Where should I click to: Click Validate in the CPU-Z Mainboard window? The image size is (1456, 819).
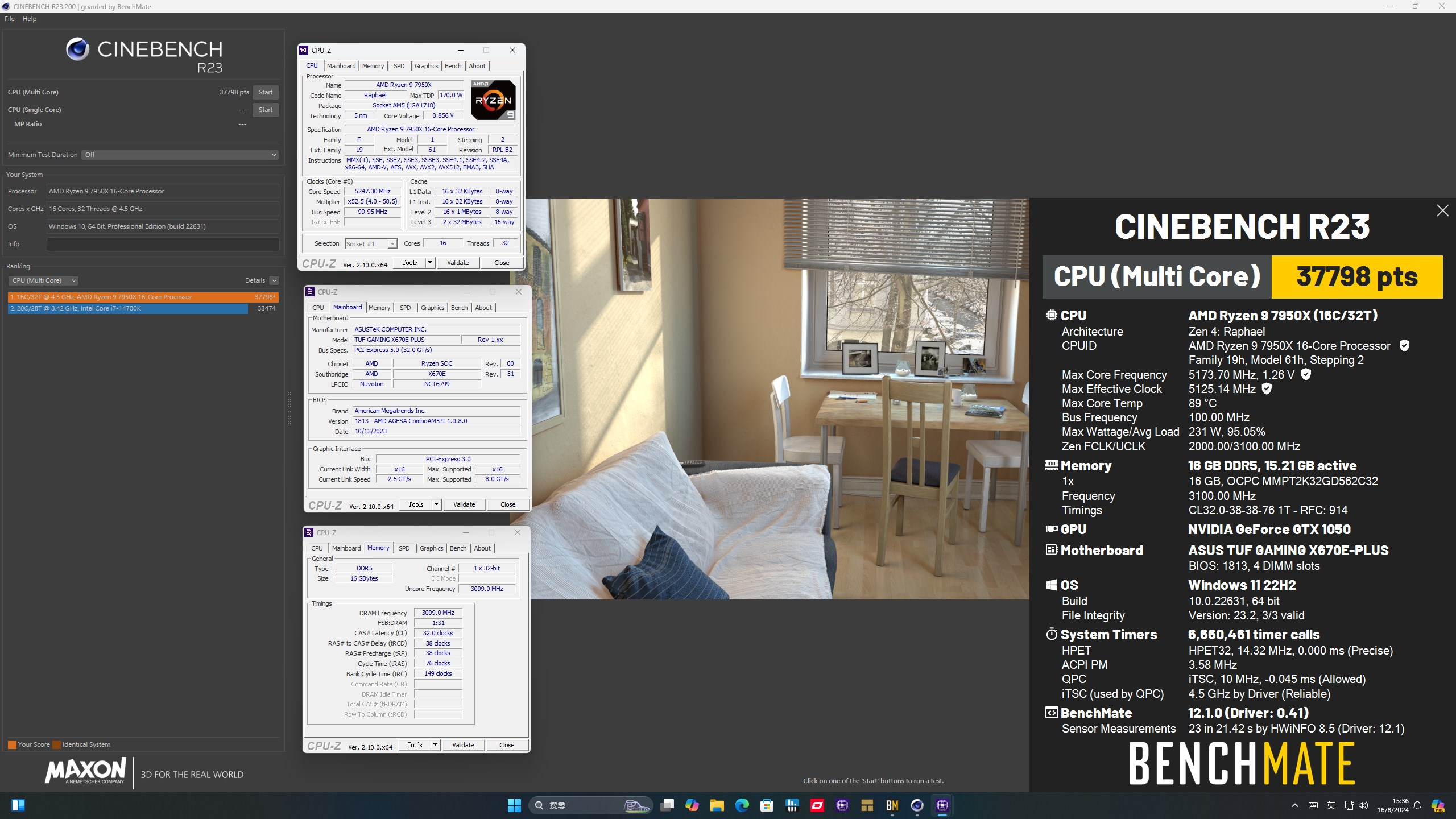coord(464,504)
